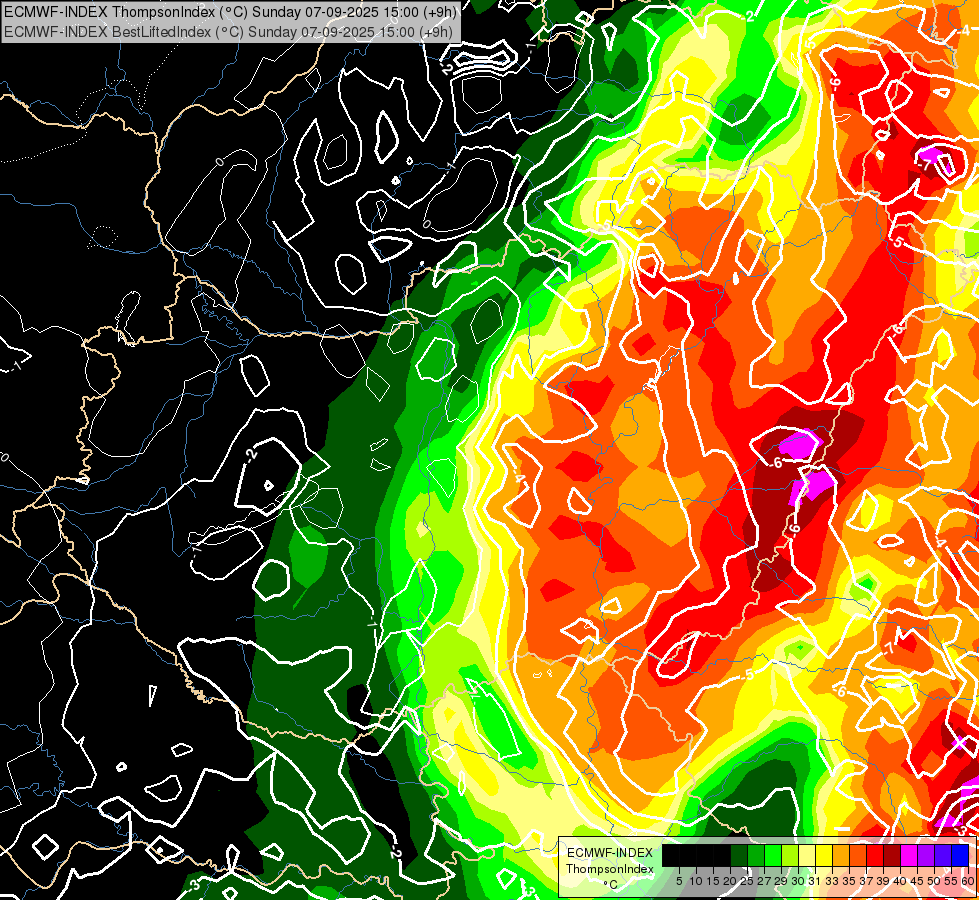Select the yellow-green 29–30 legend swatch

click(790, 855)
